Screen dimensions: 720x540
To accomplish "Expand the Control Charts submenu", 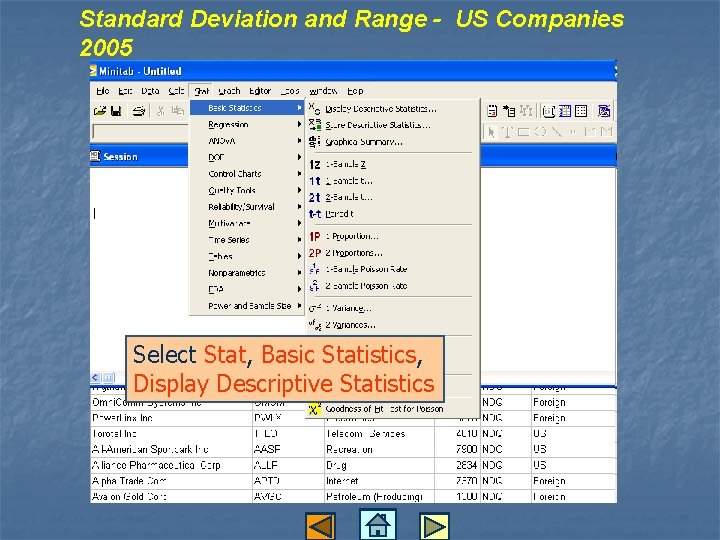I will pyautogui.click(x=247, y=174).
